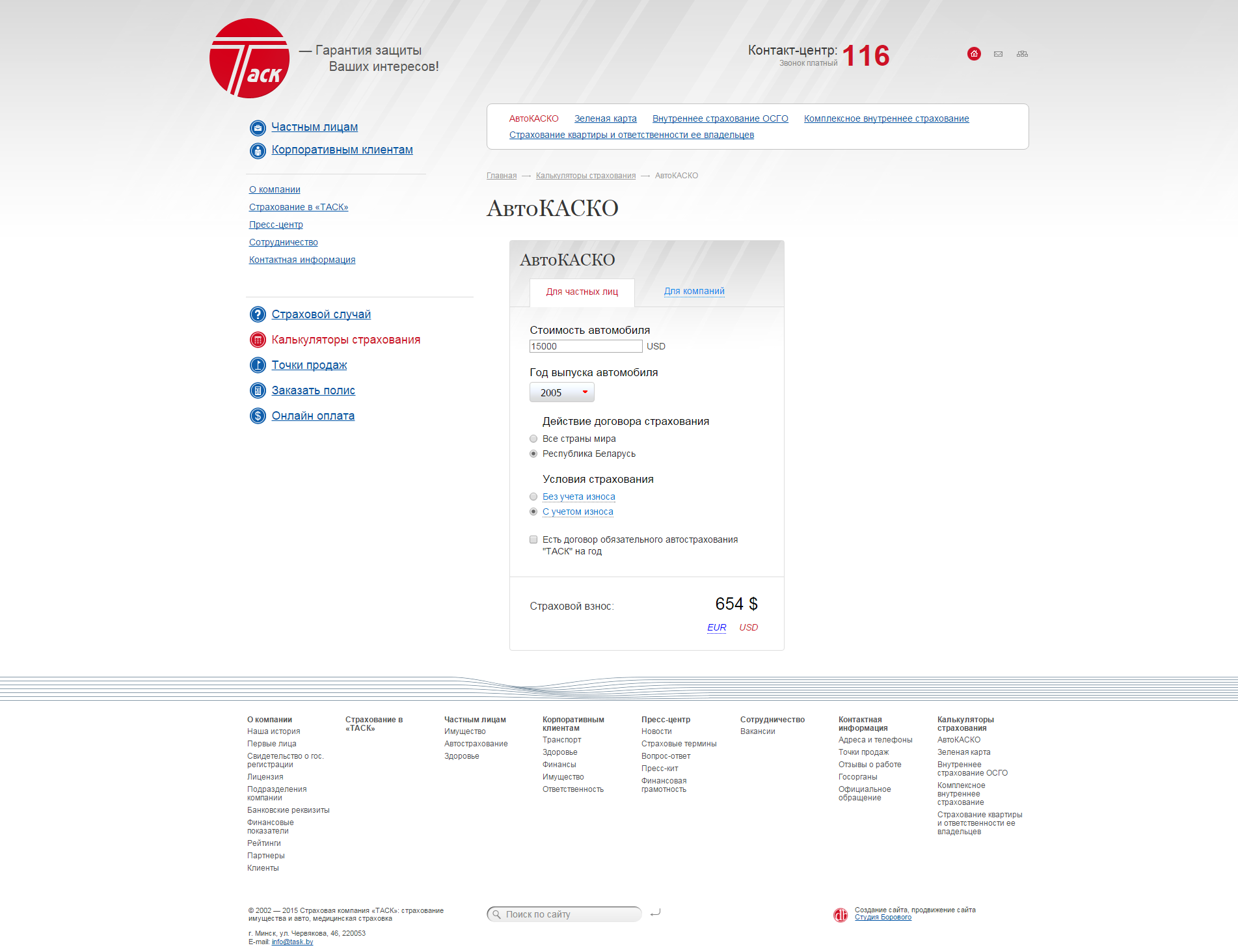Open Первые лица footer link
Viewport: 1238px width, 952px height.
pyautogui.click(x=272, y=744)
